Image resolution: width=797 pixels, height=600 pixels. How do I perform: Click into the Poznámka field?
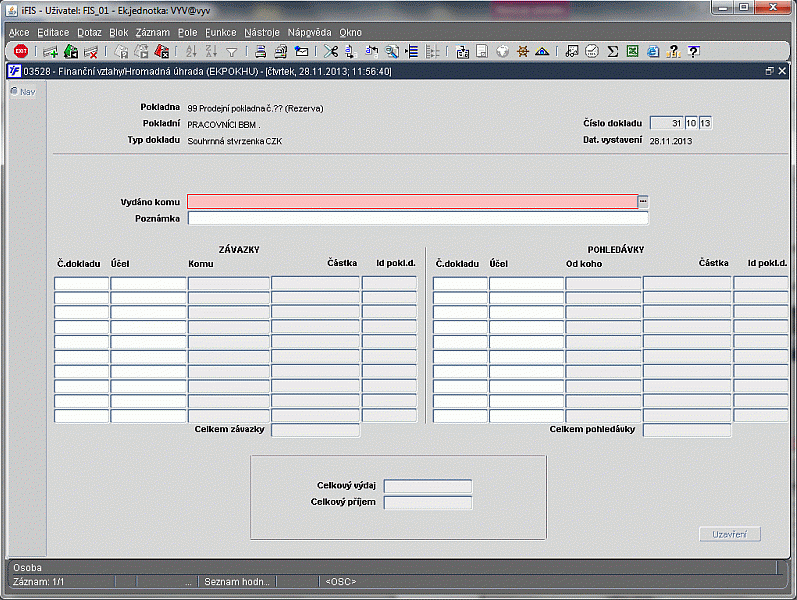click(418, 218)
